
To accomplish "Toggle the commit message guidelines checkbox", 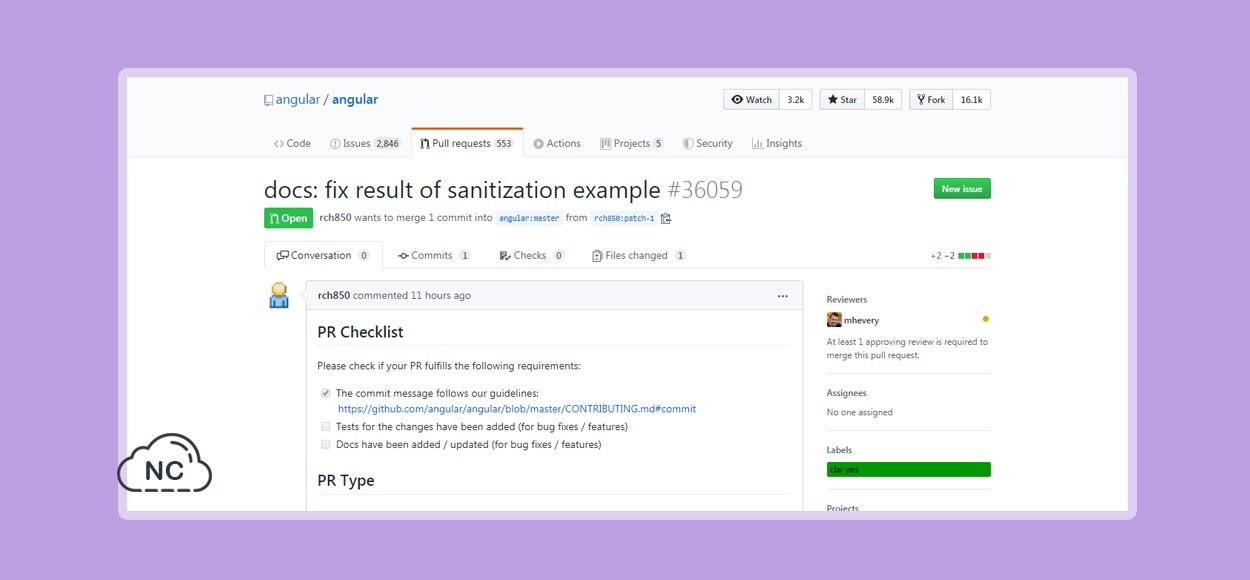I will (x=326, y=393).
